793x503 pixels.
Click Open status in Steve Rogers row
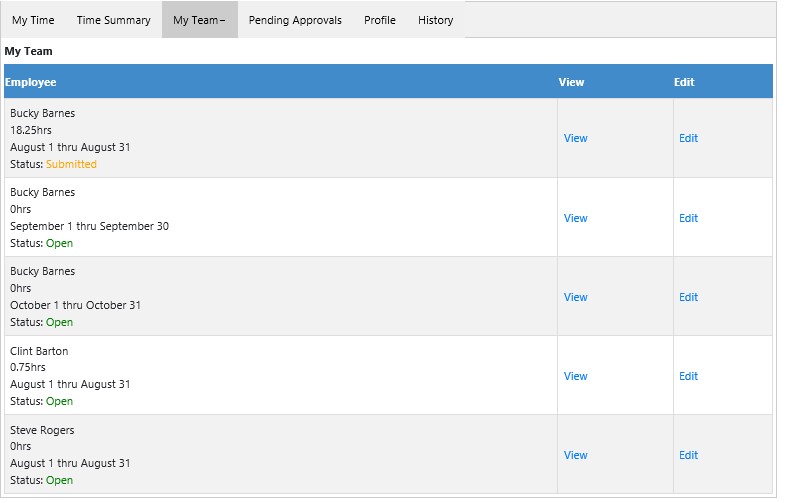click(60, 480)
